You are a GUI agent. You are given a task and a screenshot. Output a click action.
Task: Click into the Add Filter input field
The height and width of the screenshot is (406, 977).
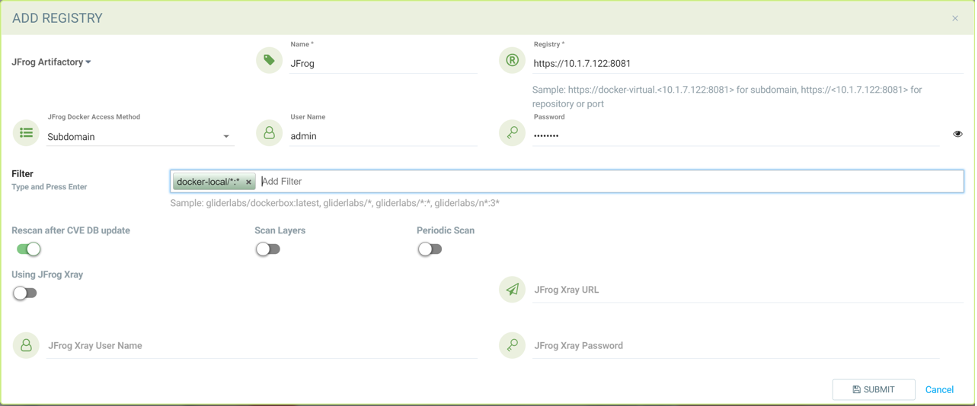point(600,181)
